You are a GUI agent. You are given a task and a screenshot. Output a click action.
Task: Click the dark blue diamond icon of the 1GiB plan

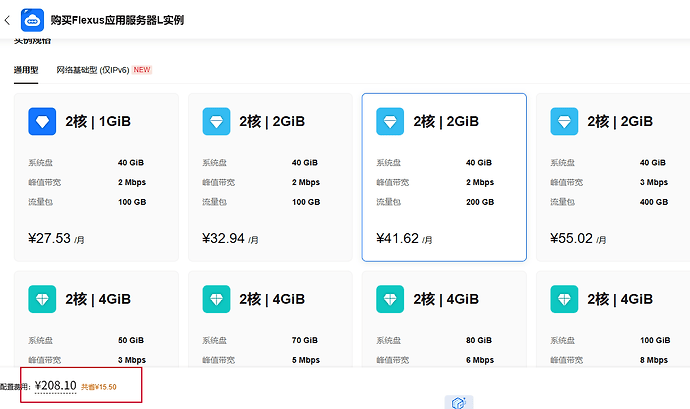click(x=42, y=122)
